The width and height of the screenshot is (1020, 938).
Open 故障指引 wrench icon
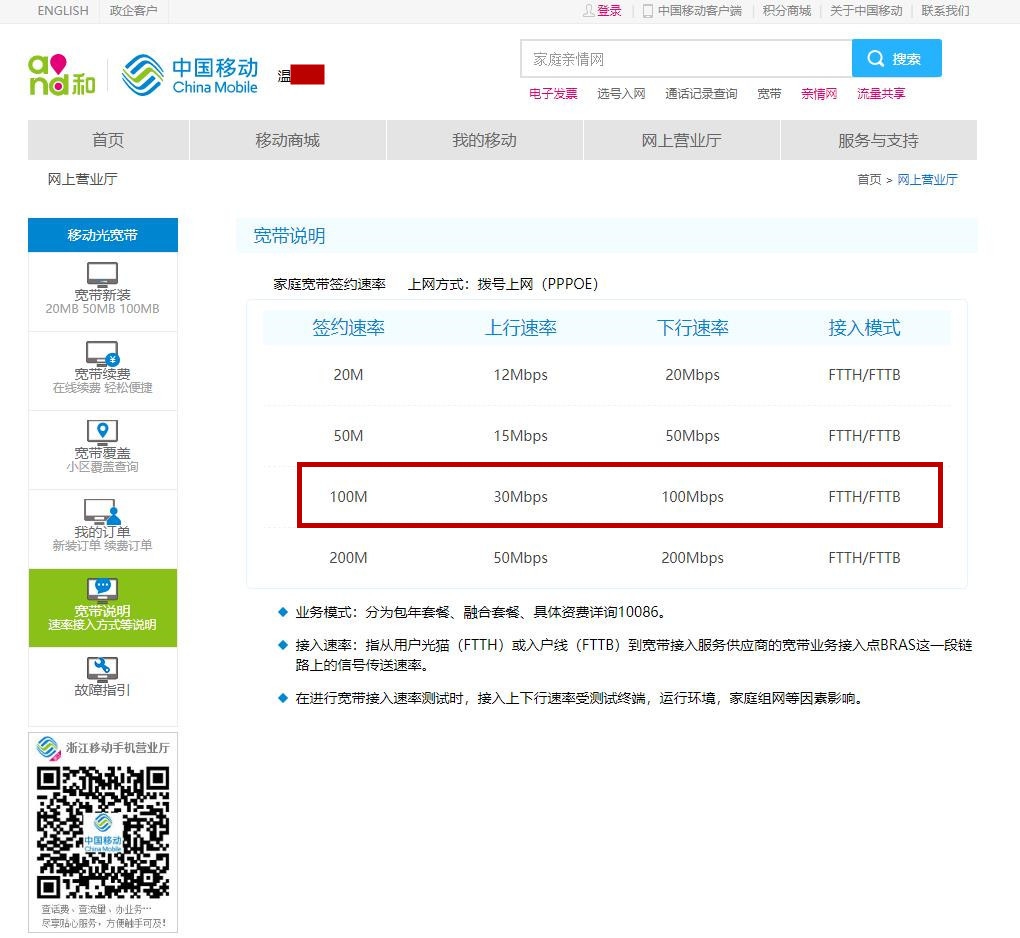coord(102,668)
